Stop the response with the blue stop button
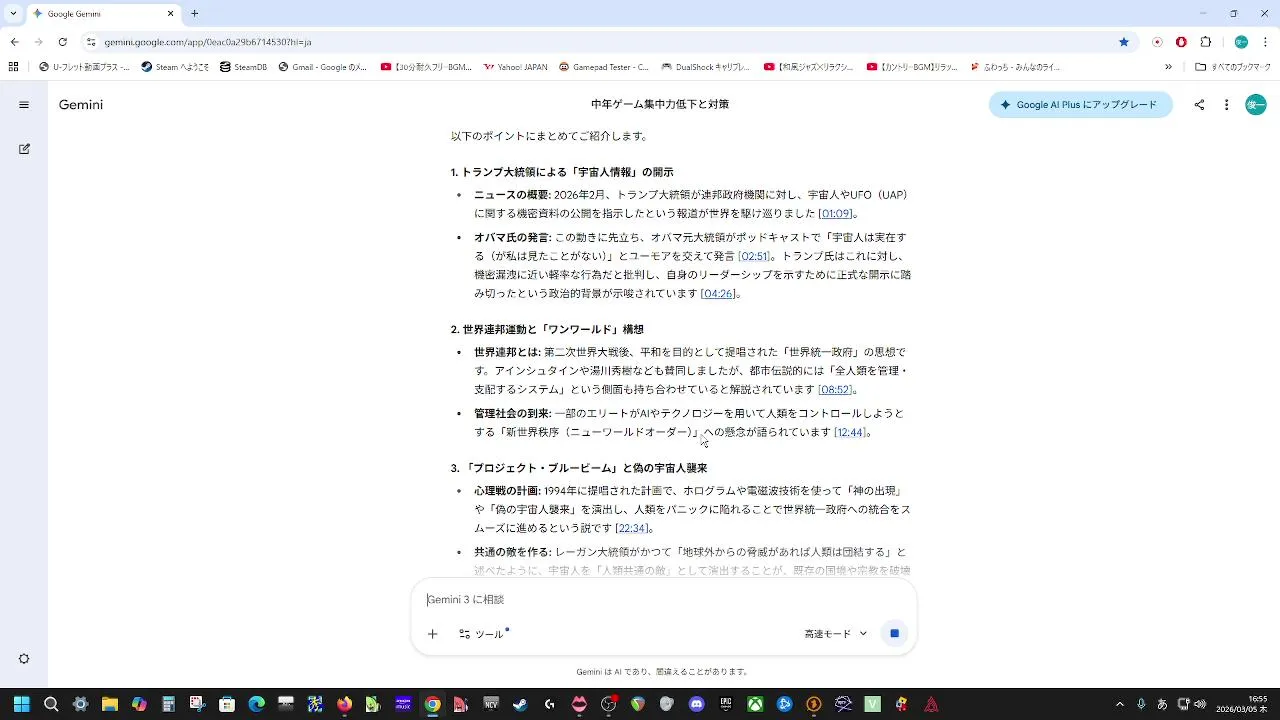 (894, 633)
